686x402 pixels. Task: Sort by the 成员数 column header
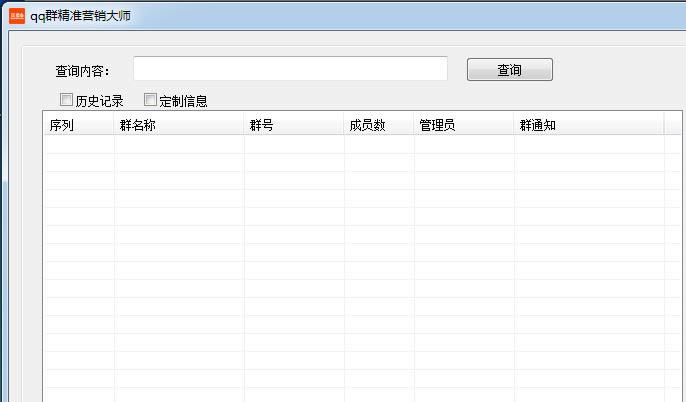pyautogui.click(x=379, y=125)
